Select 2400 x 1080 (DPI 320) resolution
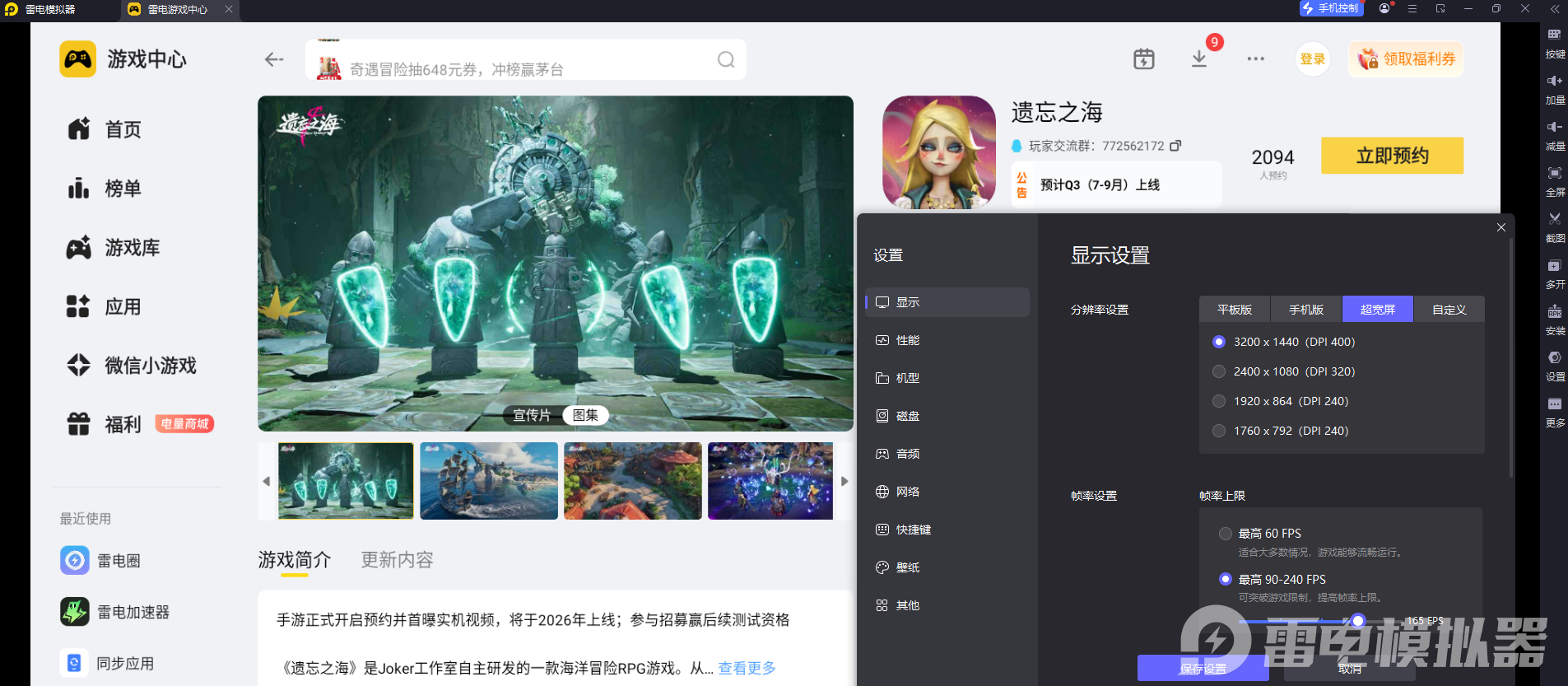The height and width of the screenshot is (686, 1568). click(x=1219, y=371)
